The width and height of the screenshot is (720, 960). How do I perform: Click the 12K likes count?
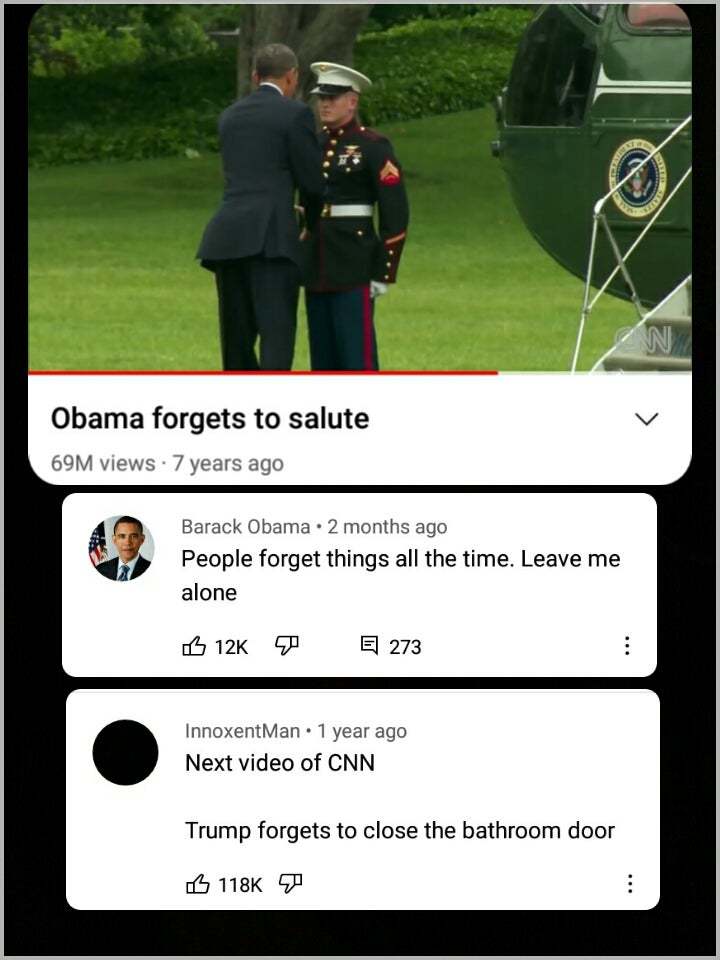[x=231, y=647]
